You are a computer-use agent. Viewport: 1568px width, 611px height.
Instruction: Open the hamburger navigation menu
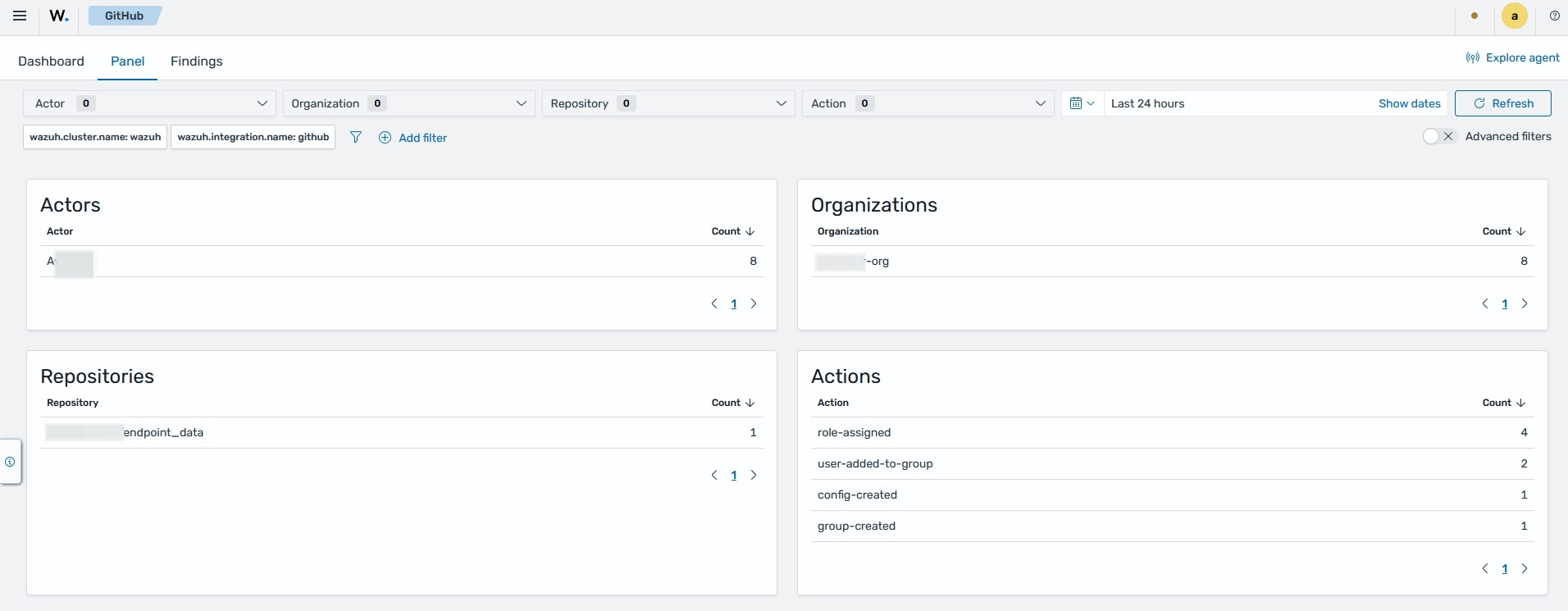20,16
